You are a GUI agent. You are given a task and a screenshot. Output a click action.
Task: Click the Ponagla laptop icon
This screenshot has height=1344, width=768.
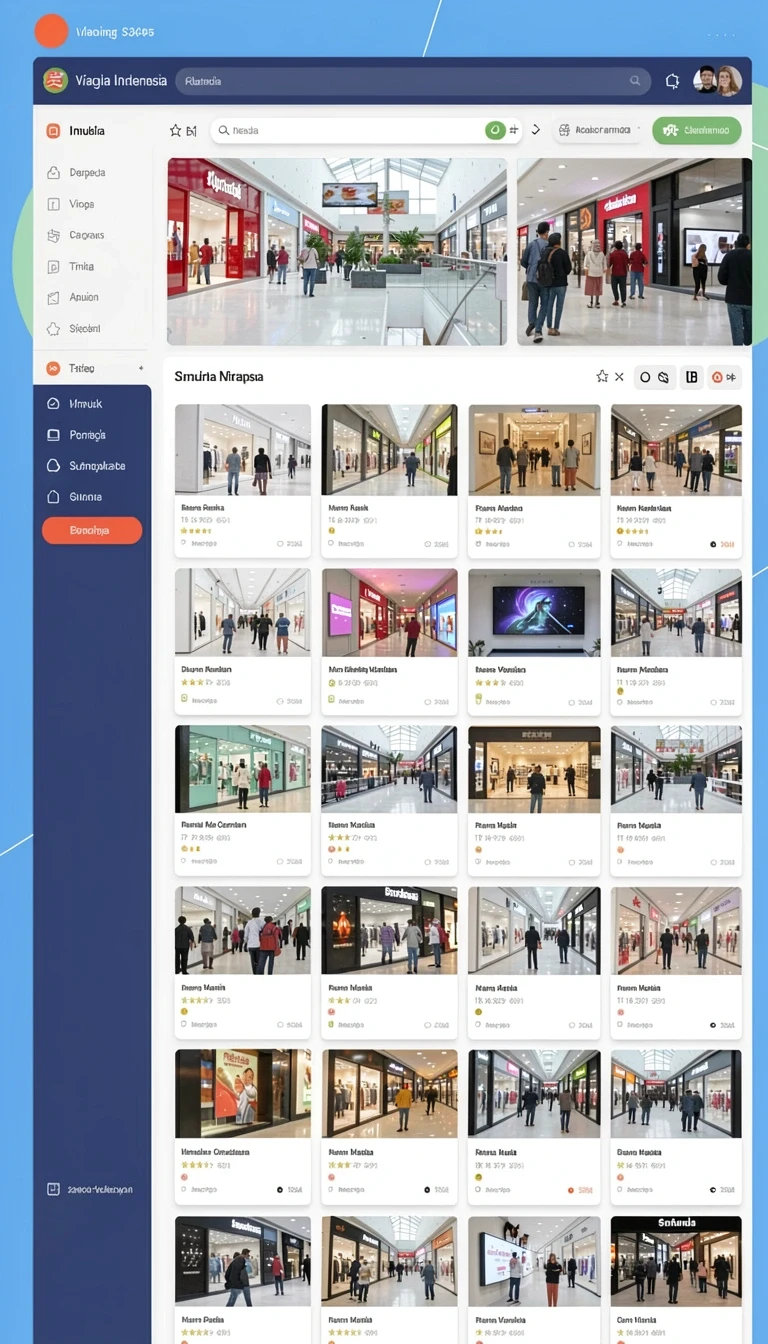pyautogui.click(x=53, y=435)
